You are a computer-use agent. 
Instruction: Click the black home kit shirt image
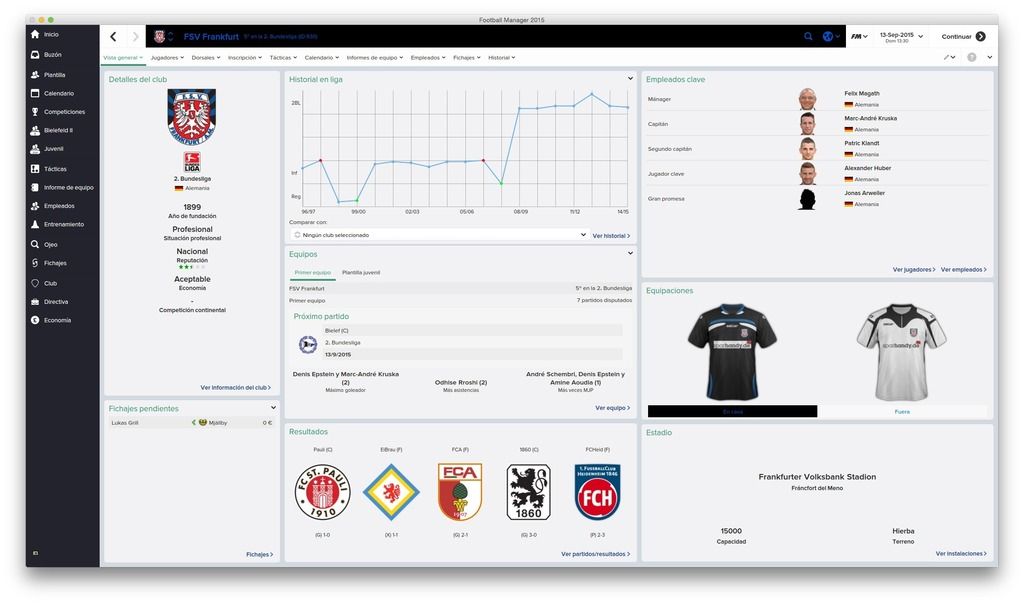732,352
